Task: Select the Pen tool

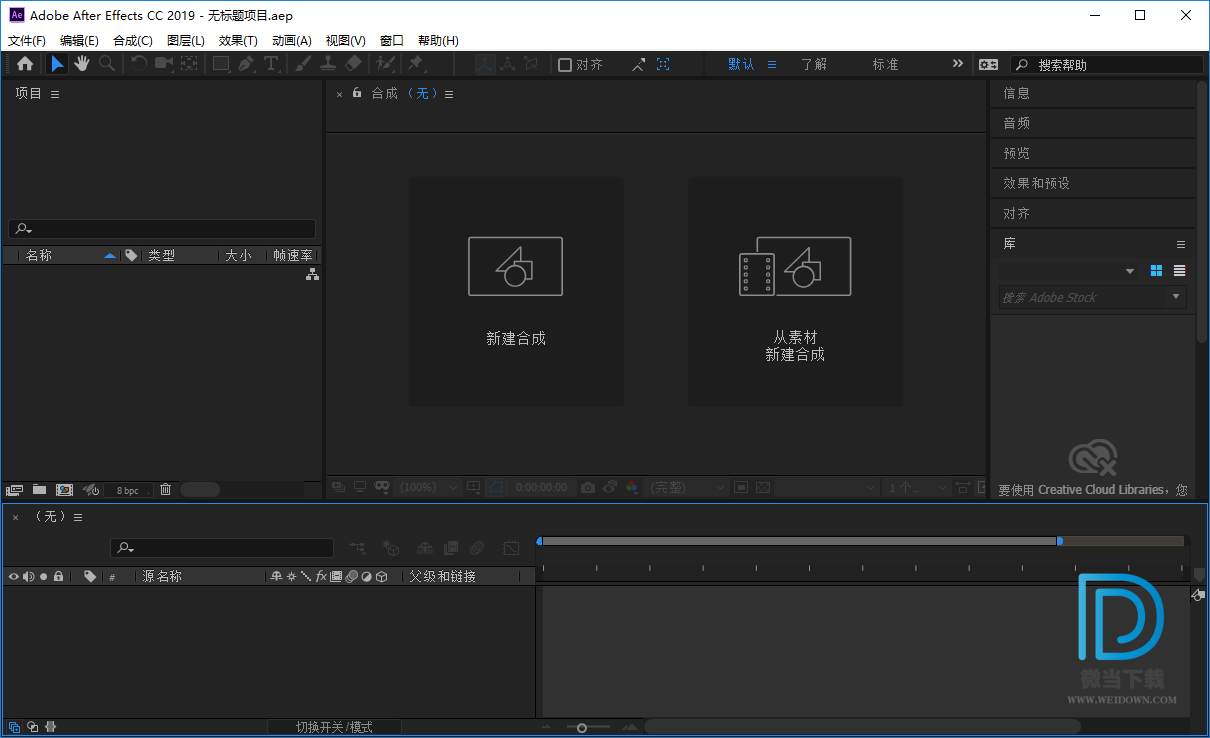Action: pos(246,64)
